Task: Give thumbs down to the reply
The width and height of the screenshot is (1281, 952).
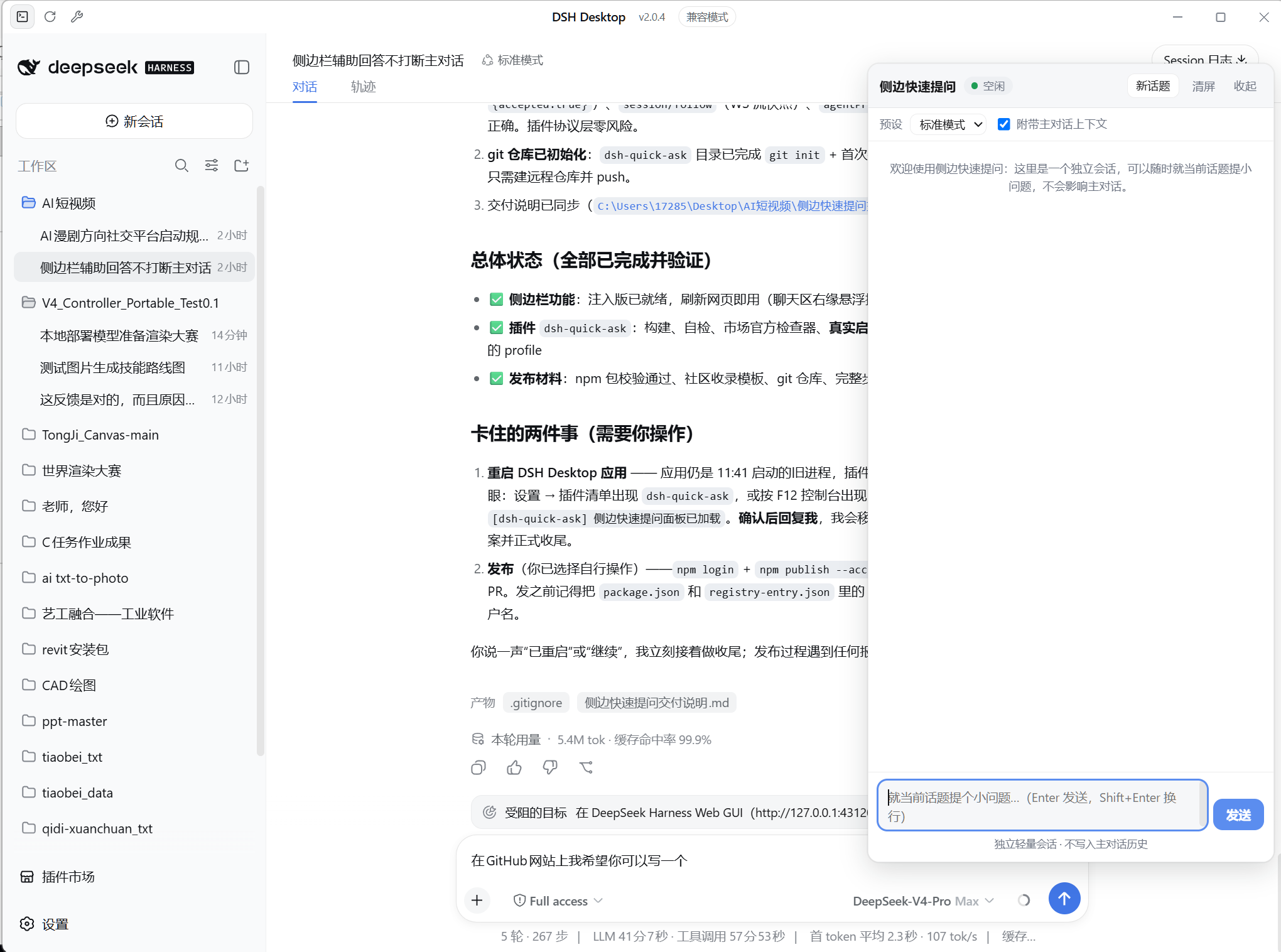Action: 550,767
